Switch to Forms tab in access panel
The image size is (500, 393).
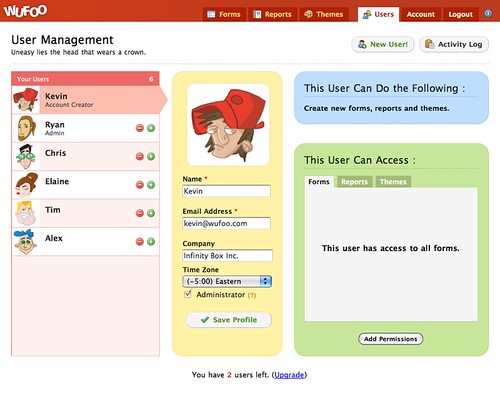319,182
